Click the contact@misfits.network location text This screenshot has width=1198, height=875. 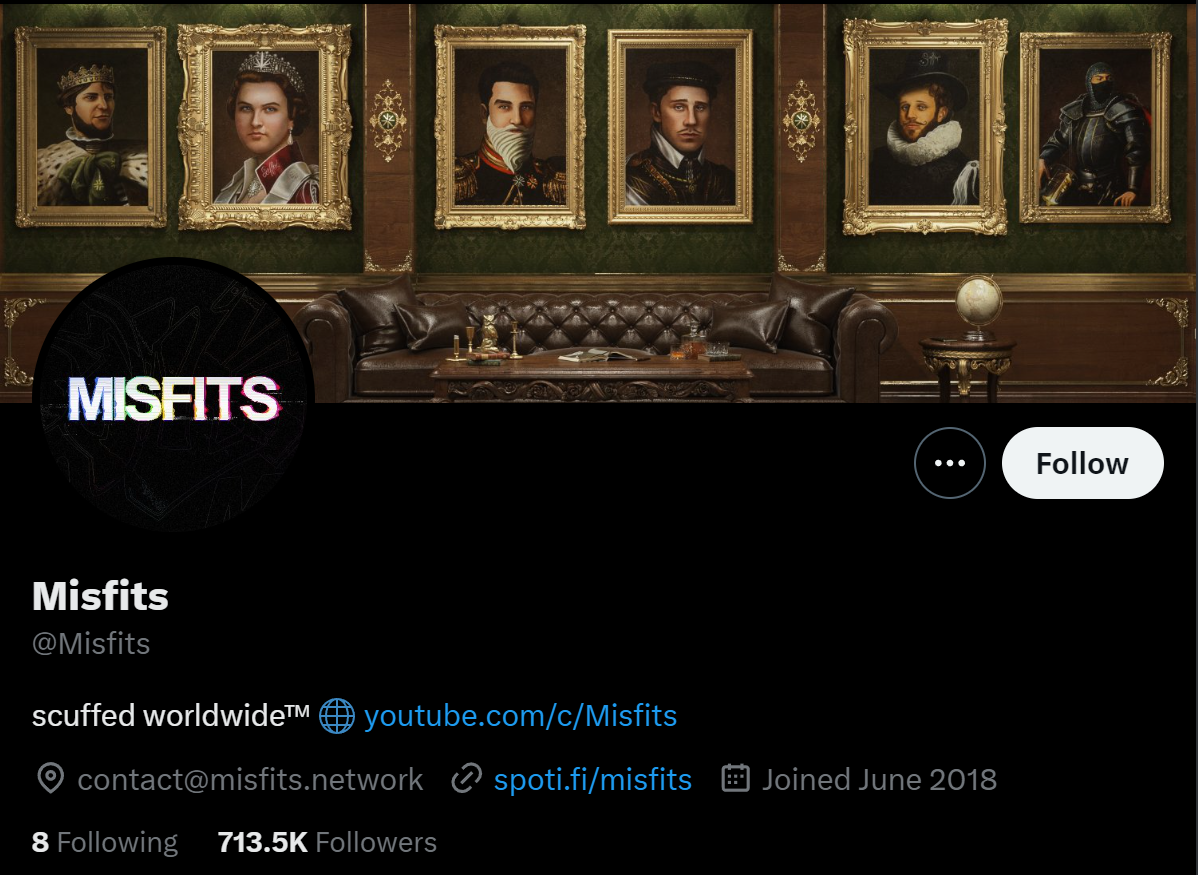point(250,779)
